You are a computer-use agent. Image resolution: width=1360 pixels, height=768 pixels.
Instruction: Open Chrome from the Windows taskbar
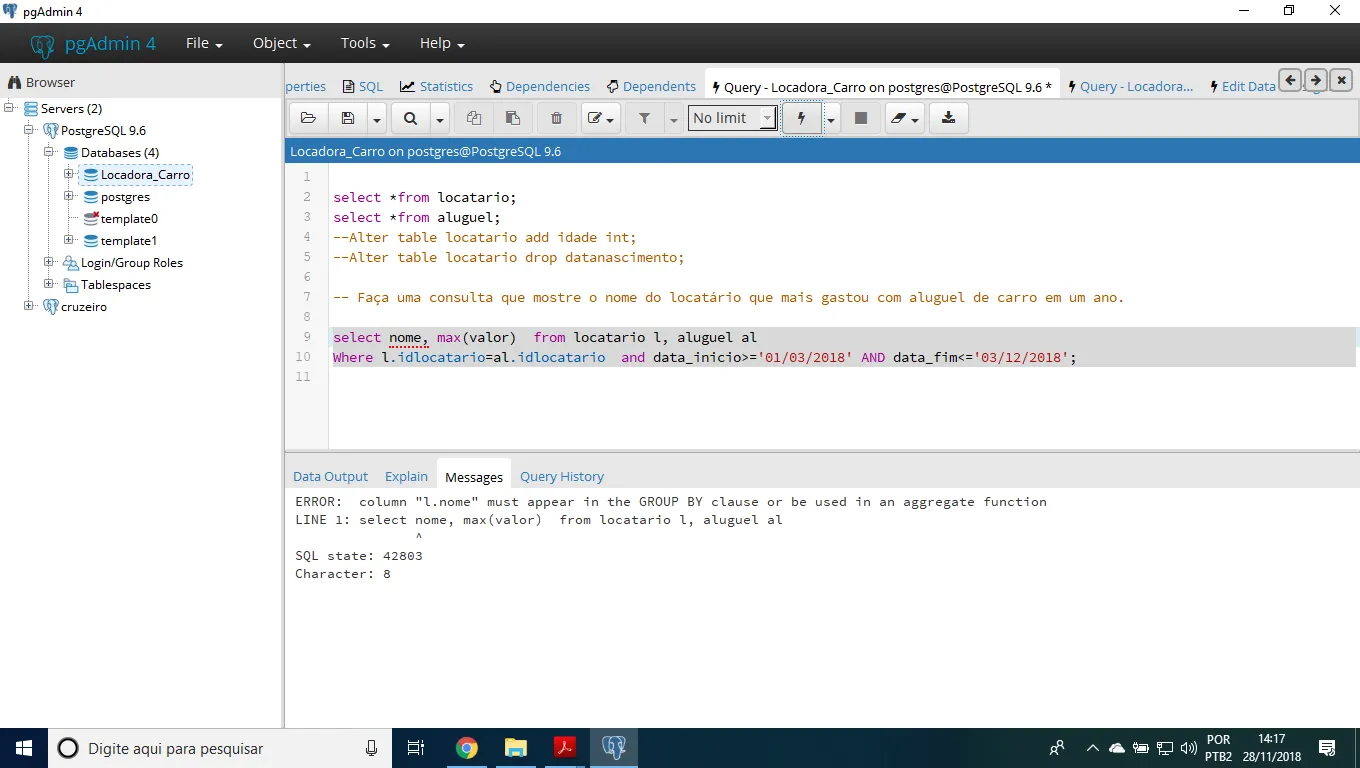[466, 748]
